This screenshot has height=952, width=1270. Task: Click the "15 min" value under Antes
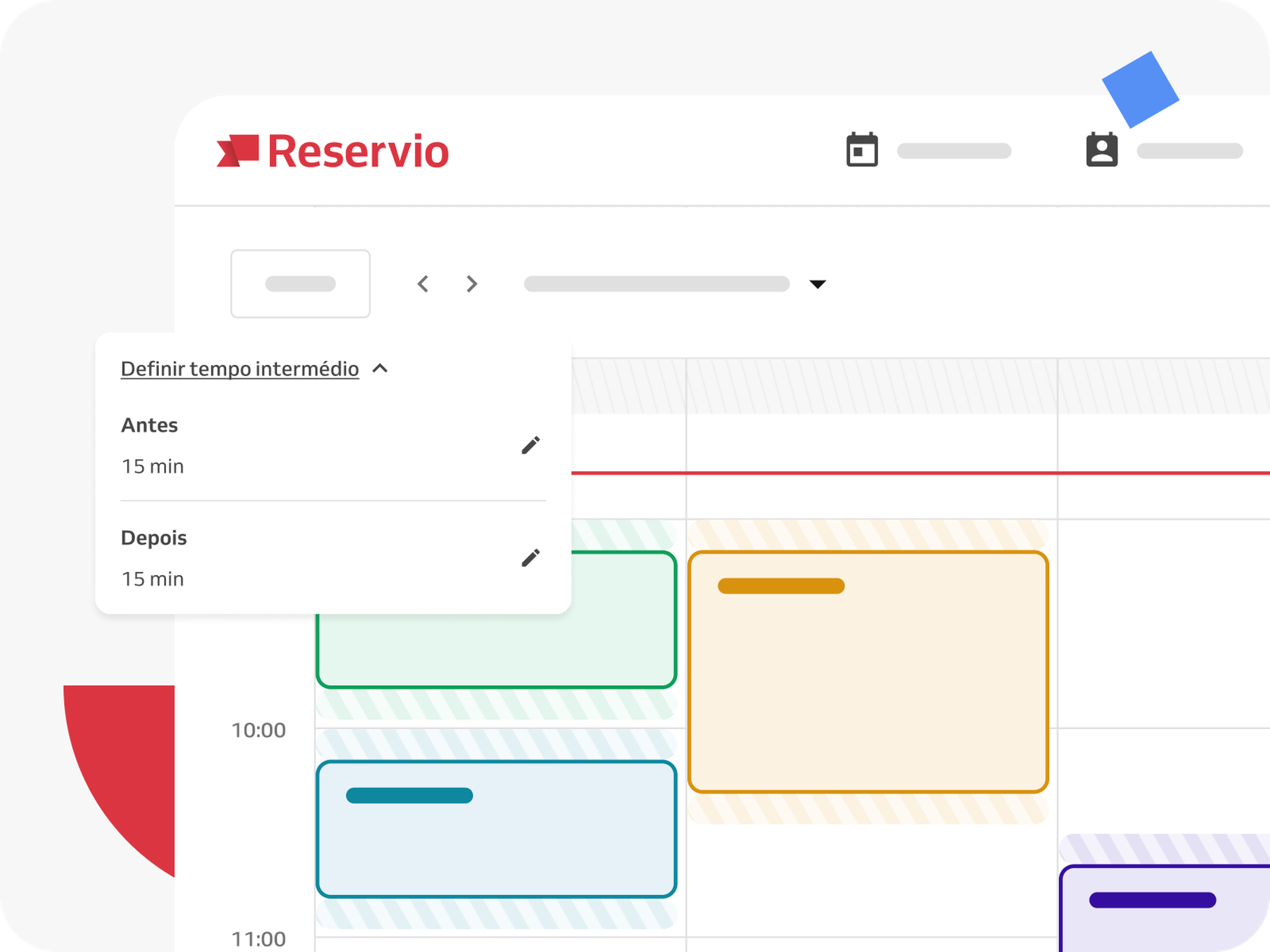pos(152,466)
